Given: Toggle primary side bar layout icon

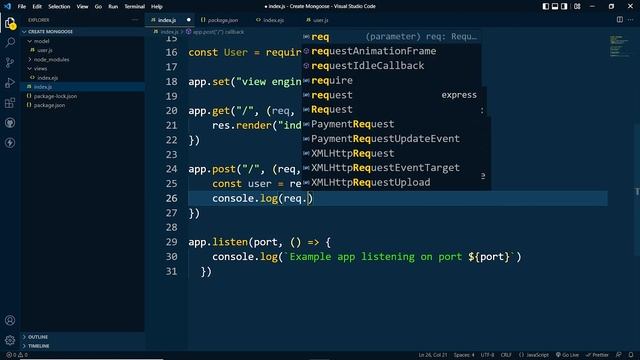Looking at the screenshot, I should click(x=546, y=6).
